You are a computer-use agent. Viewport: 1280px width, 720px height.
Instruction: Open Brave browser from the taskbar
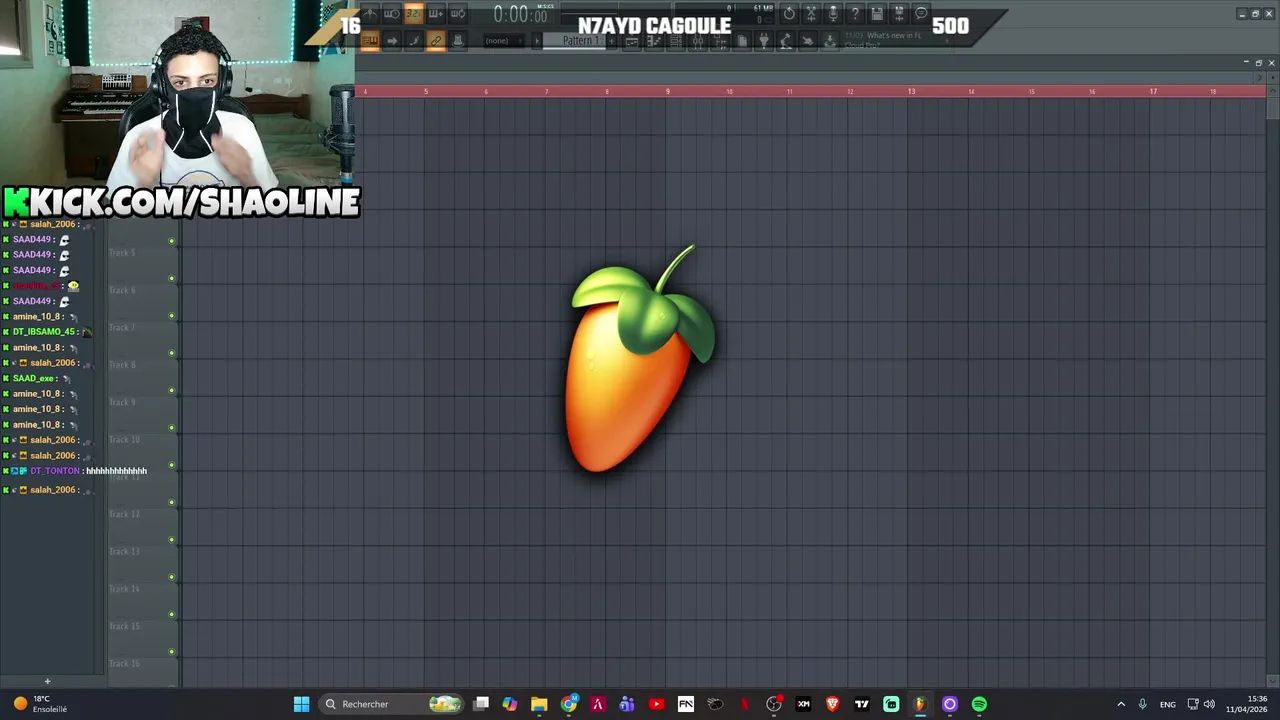coord(832,704)
